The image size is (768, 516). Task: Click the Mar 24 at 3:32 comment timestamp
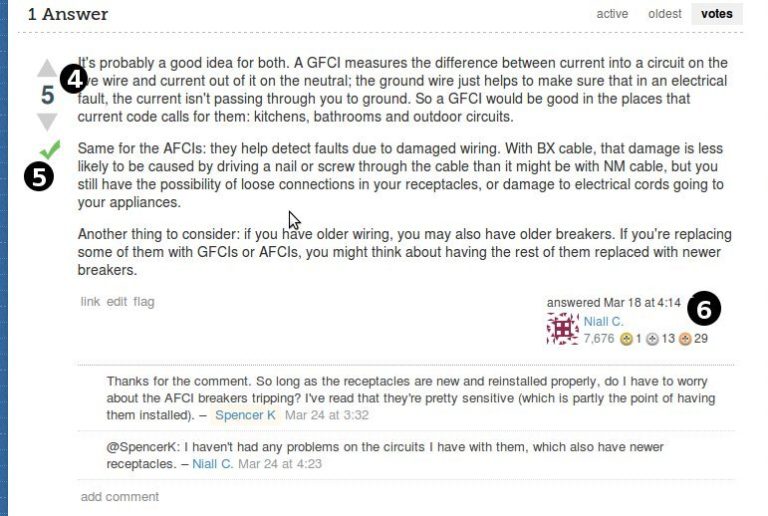327,415
